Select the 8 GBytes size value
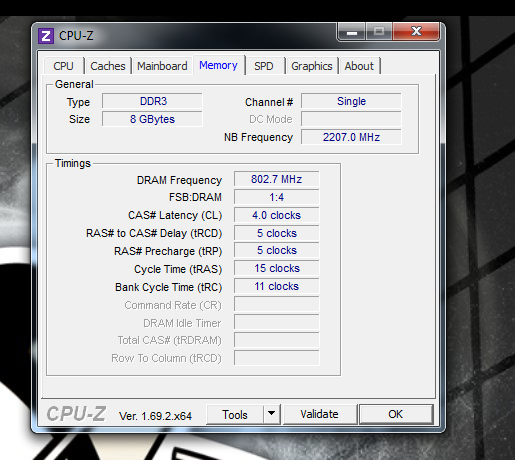Viewport: 515px width, 460px height. pyautogui.click(x=152, y=119)
